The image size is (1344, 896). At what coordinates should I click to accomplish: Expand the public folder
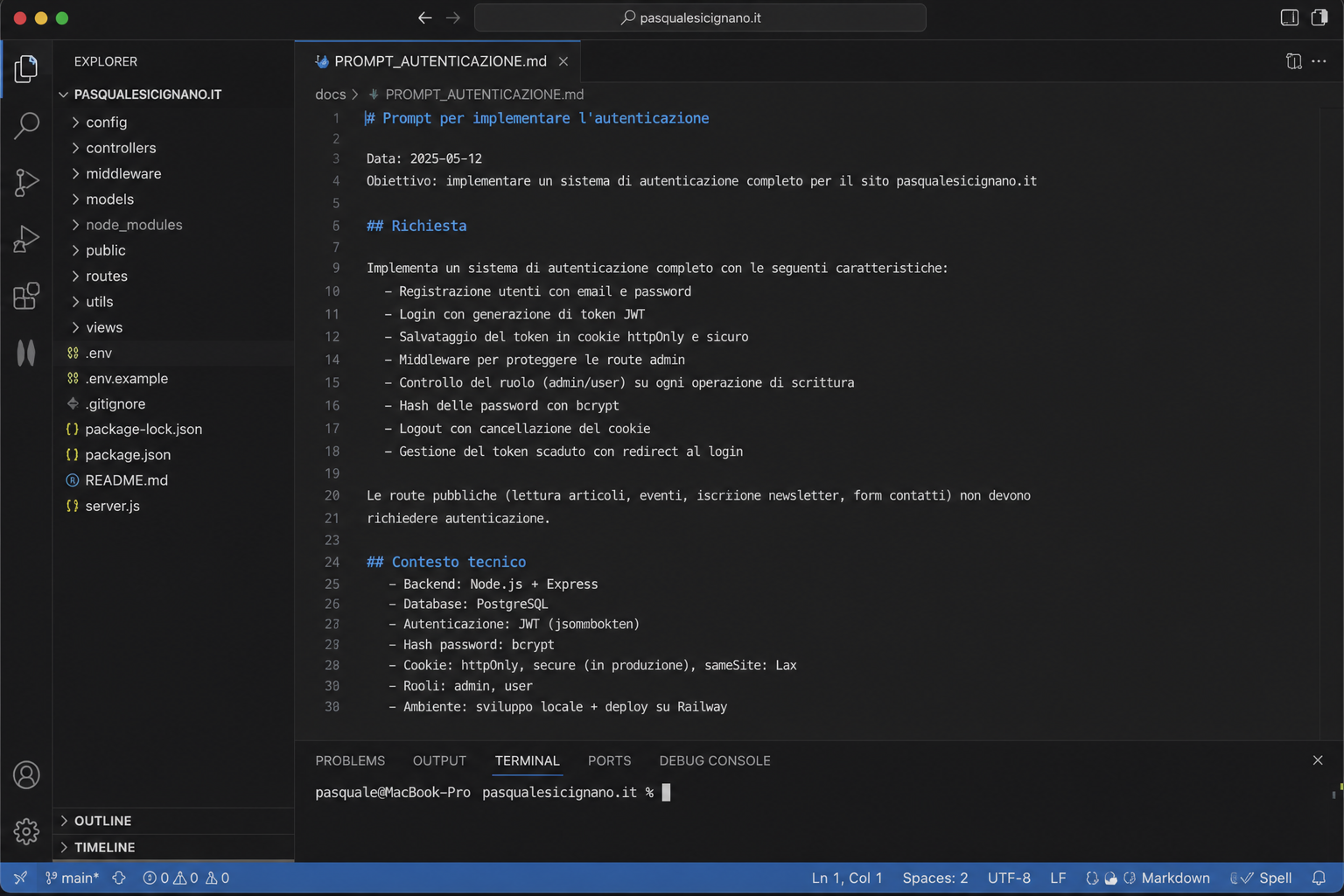coord(173,250)
